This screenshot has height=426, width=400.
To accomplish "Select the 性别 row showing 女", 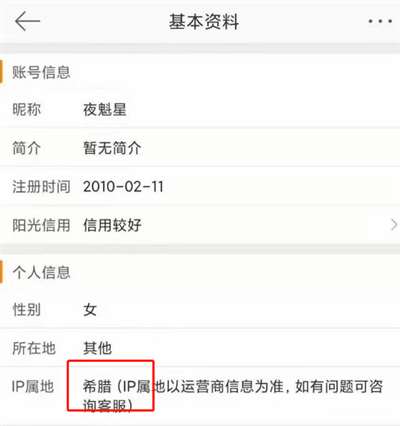I will (x=200, y=310).
